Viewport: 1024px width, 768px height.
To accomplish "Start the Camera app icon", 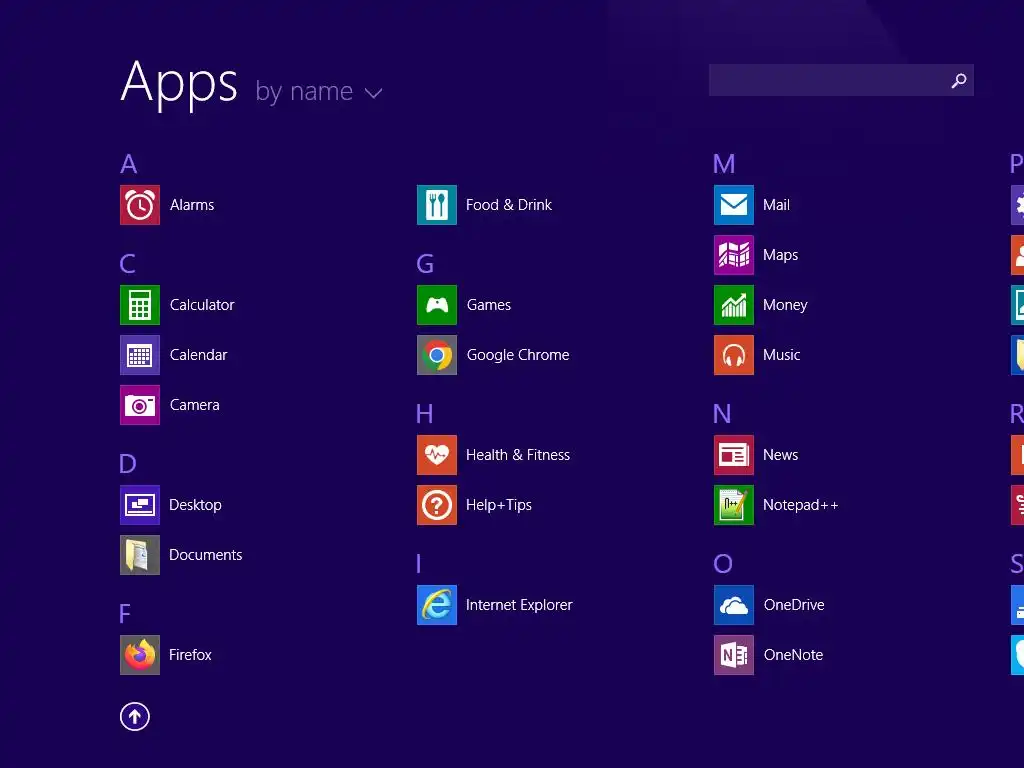I will click(x=140, y=405).
